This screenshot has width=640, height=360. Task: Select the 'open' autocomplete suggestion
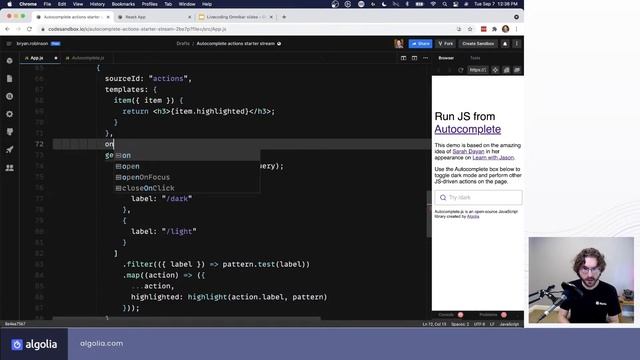[187, 167]
